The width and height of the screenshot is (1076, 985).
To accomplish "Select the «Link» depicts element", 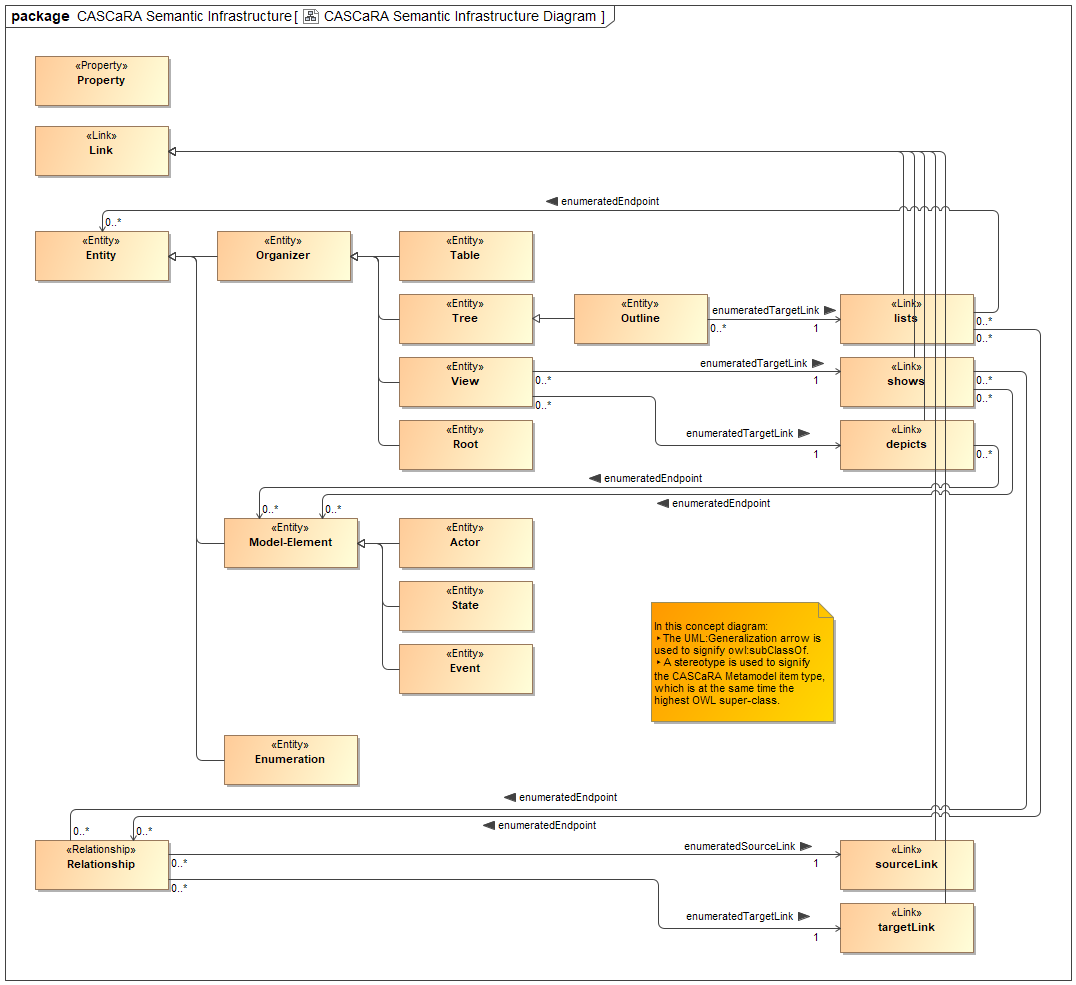I will coord(905,444).
